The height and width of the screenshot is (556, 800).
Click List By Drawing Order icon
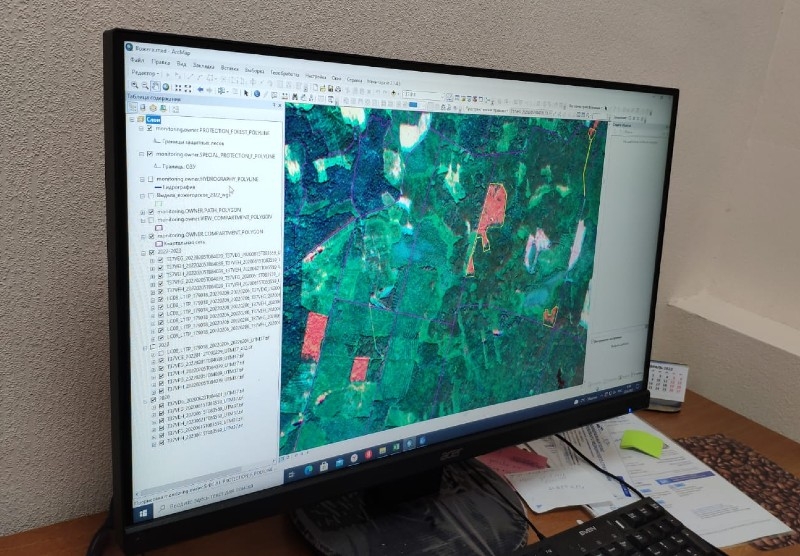[134, 108]
